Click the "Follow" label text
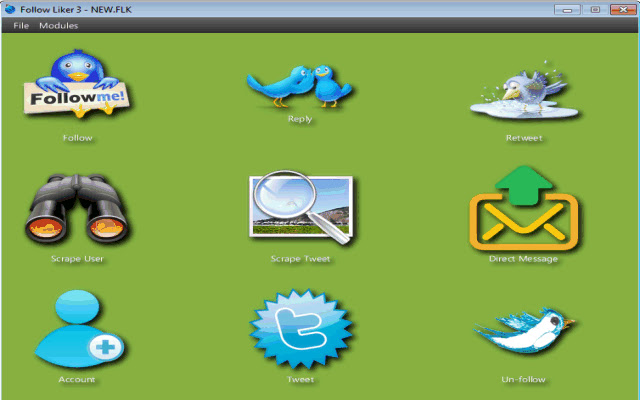Viewport: 640px width, 400px height. click(x=78, y=138)
